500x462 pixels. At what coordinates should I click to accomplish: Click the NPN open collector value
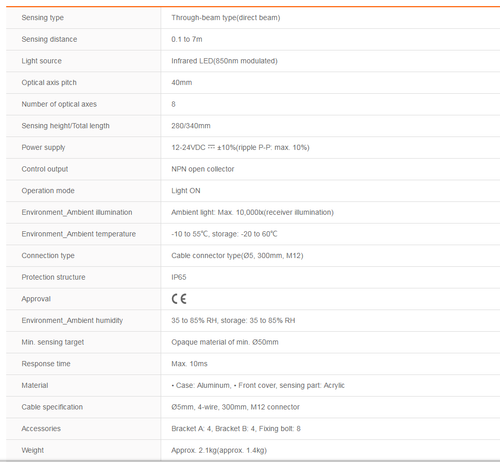tap(203, 169)
